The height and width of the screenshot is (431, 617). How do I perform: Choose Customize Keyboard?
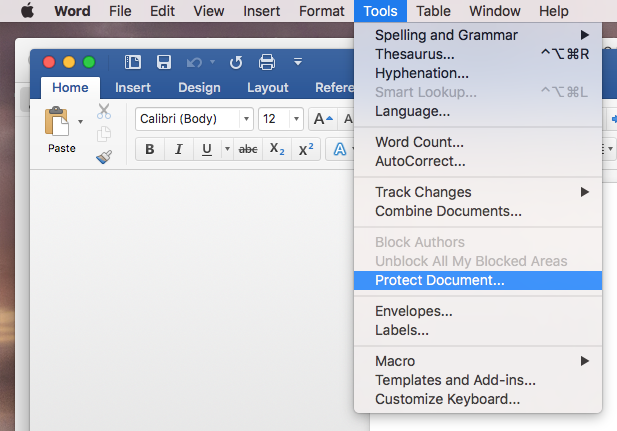[478, 400]
